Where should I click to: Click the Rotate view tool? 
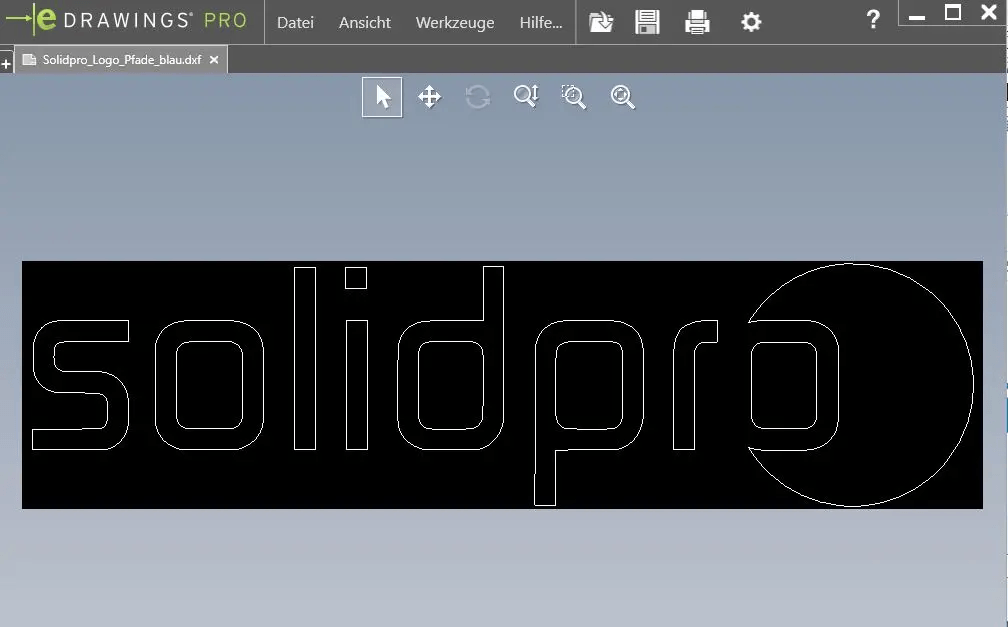click(477, 97)
